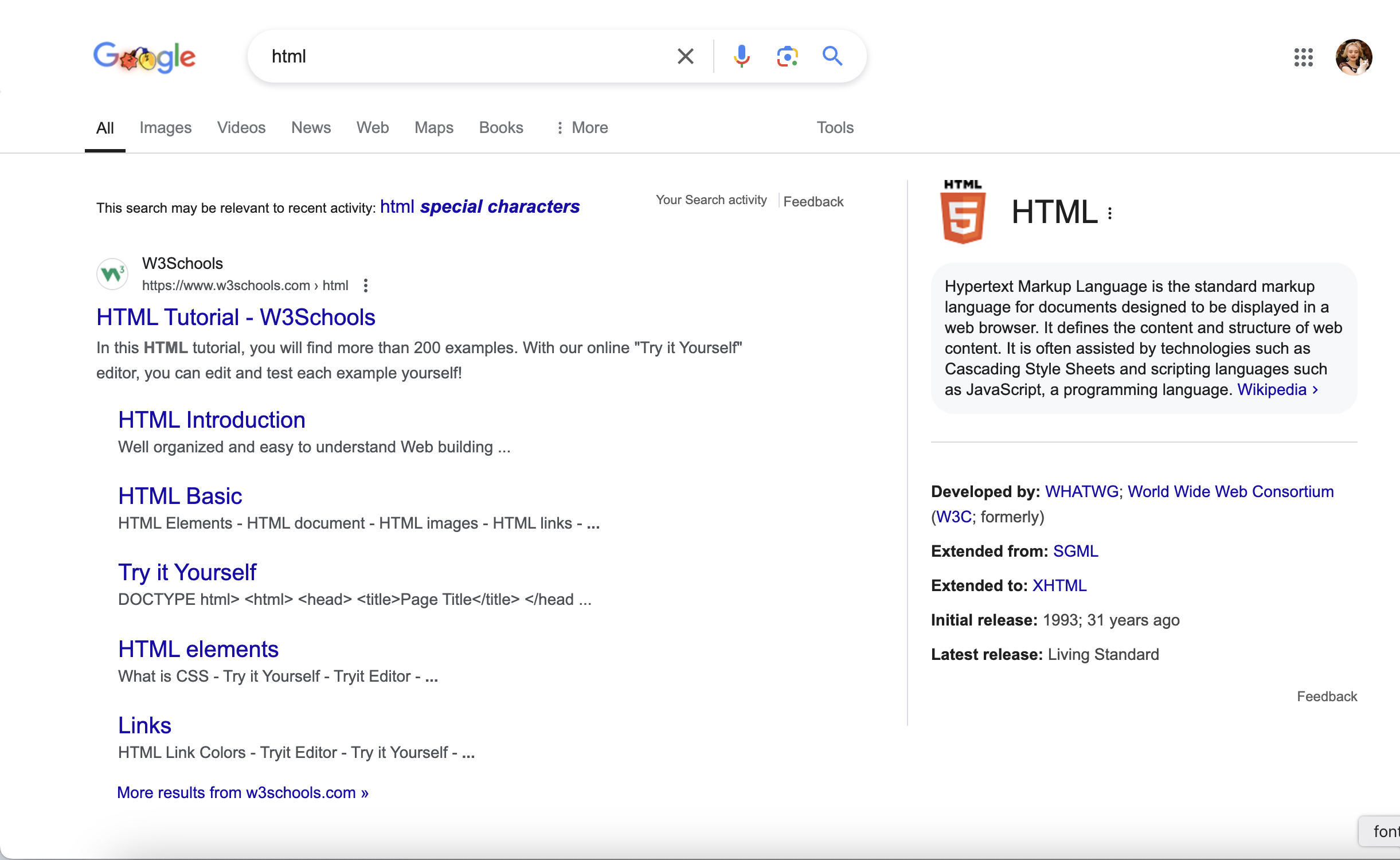Click 'DOCTYPE html> <html> <head>' snippet
Viewport: 1400px width, 860px height.
354,600
